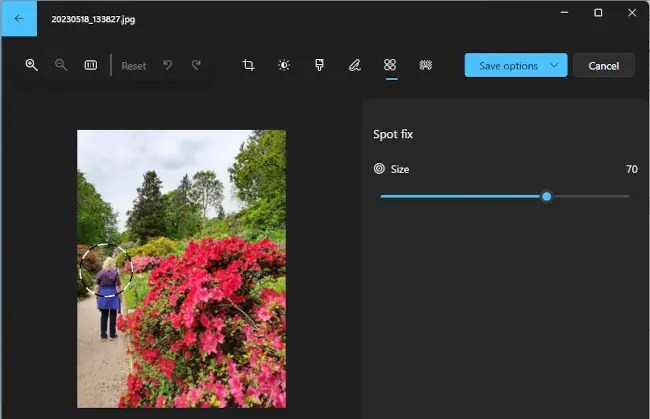Click the woman in the photo
This screenshot has height=419, width=650.
pyautogui.click(x=108, y=298)
